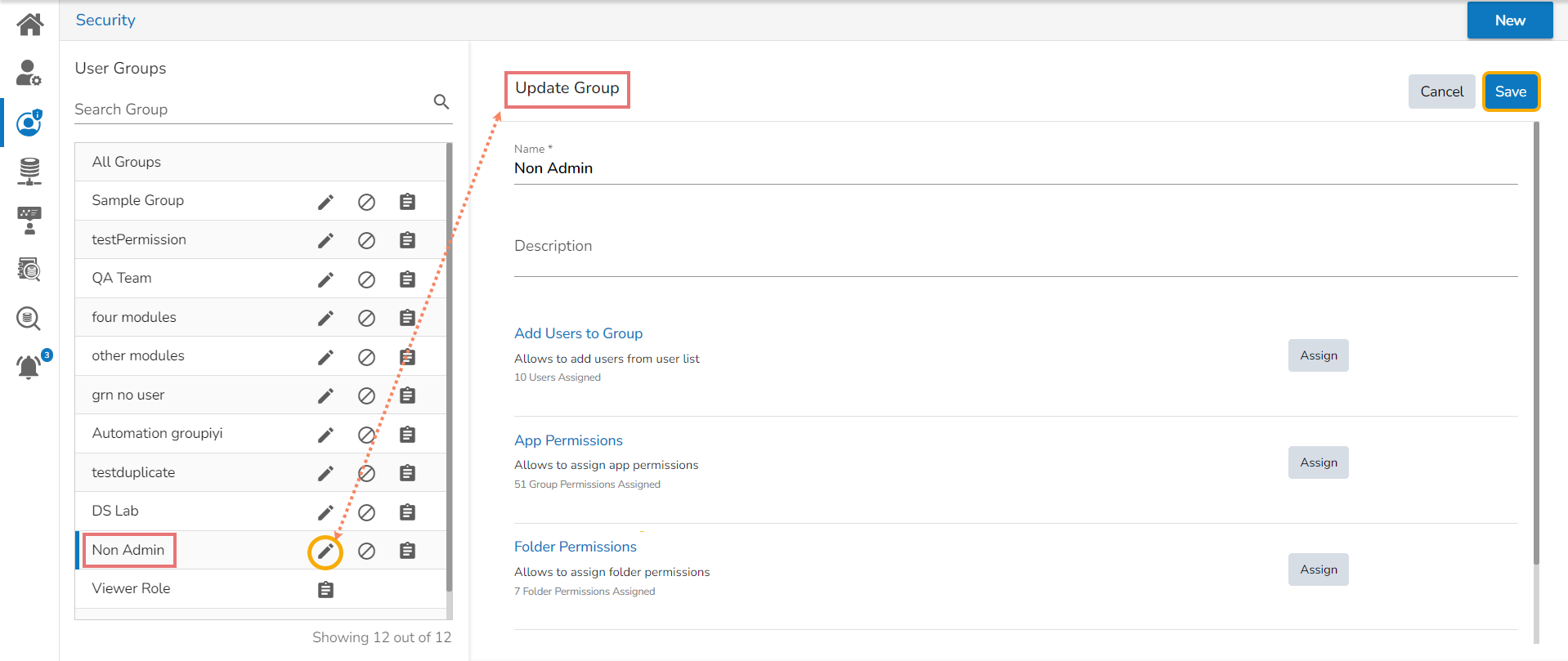Edit the Sample Group with pencil icon
The width and height of the screenshot is (1568, 661).
point(325,202)
